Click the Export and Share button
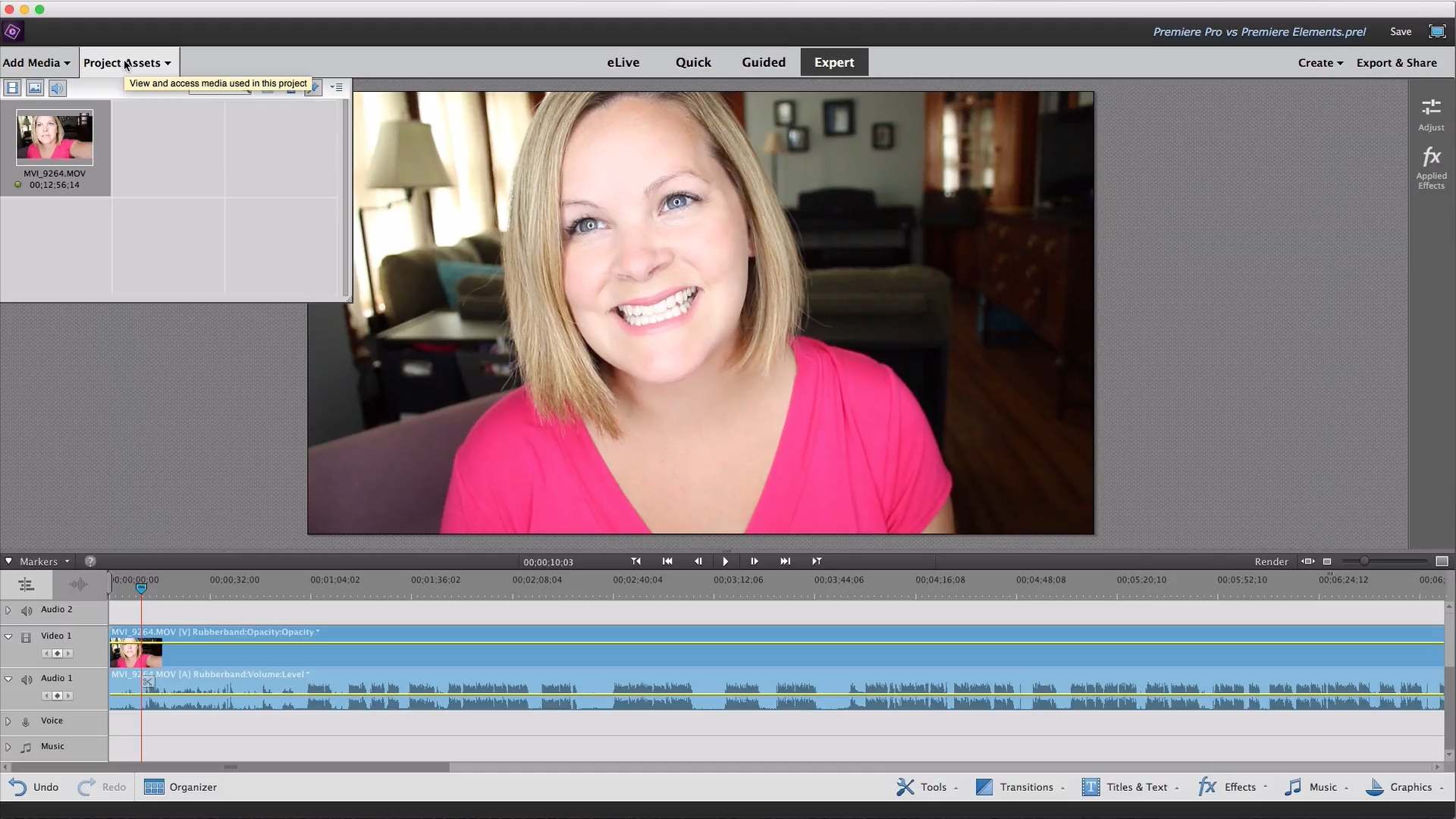Screen dimensions: 1456x819 1397,62
